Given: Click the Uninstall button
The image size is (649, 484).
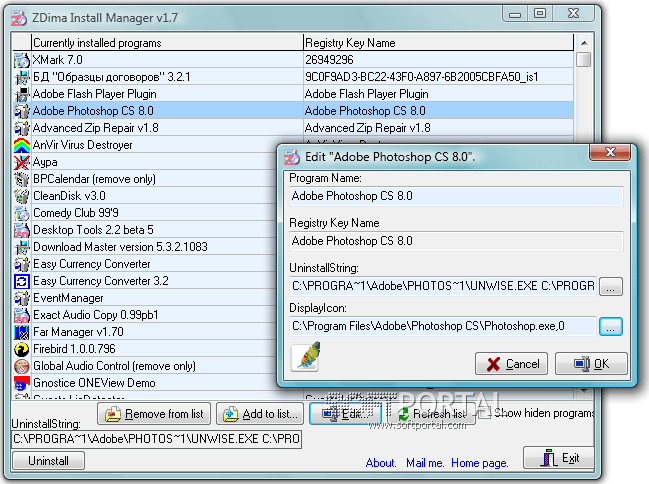Looking at the screenshot, I should [x=48, y=460].
